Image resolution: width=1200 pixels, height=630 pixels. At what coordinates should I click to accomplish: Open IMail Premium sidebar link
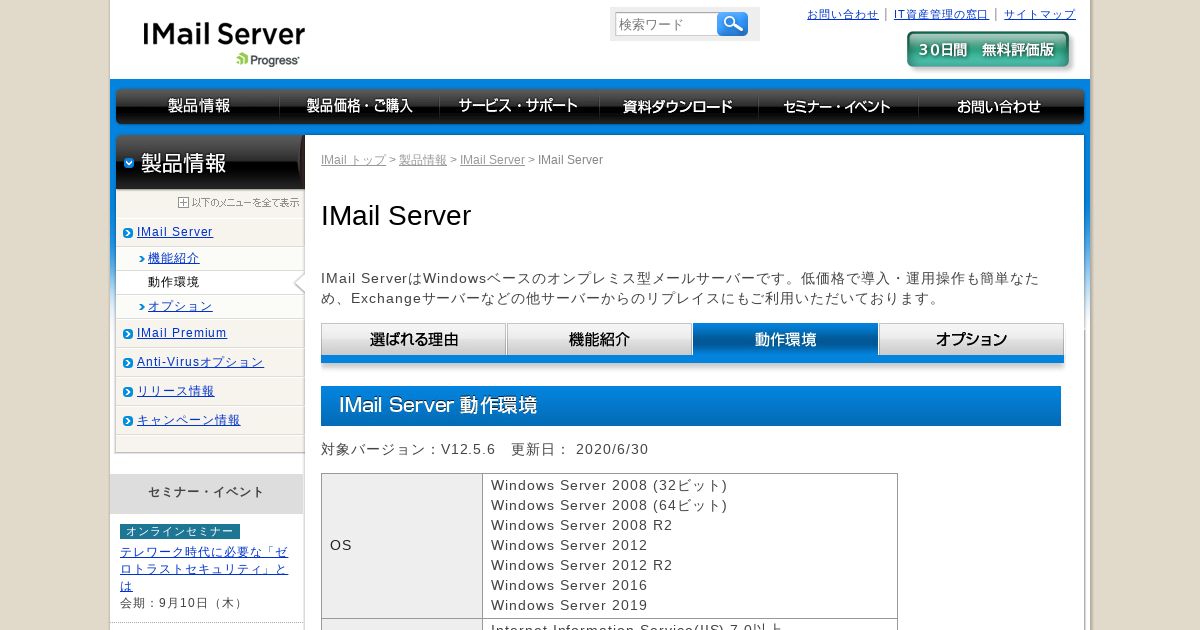coord(182,333)
